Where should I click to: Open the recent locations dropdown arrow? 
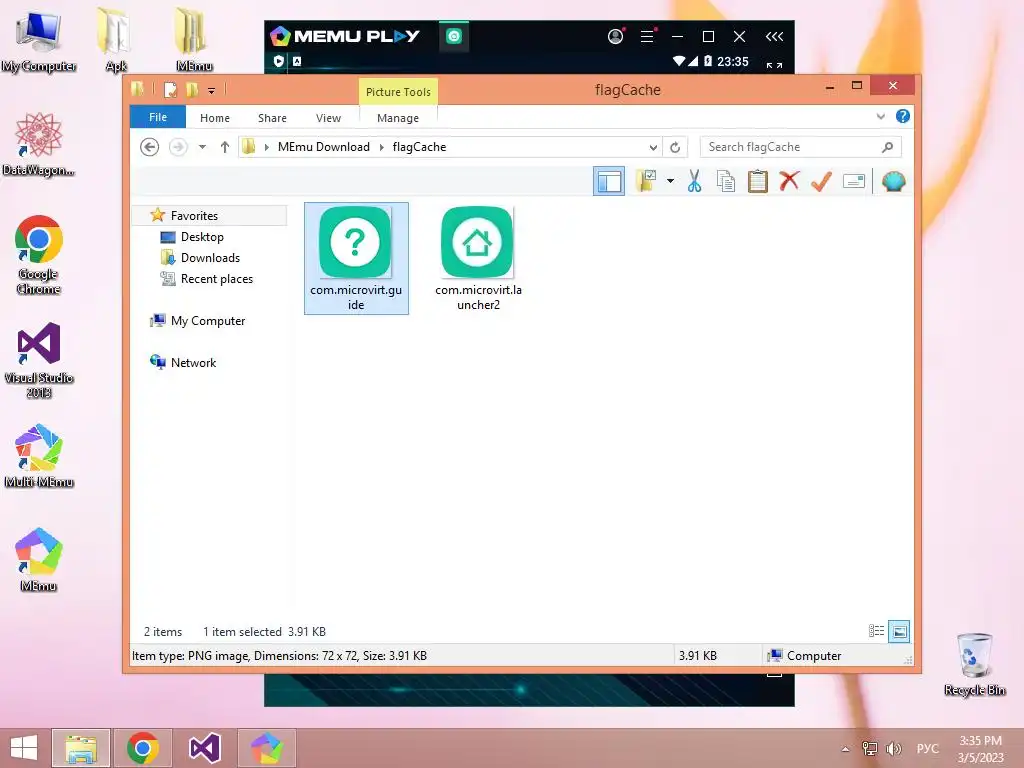202,147
